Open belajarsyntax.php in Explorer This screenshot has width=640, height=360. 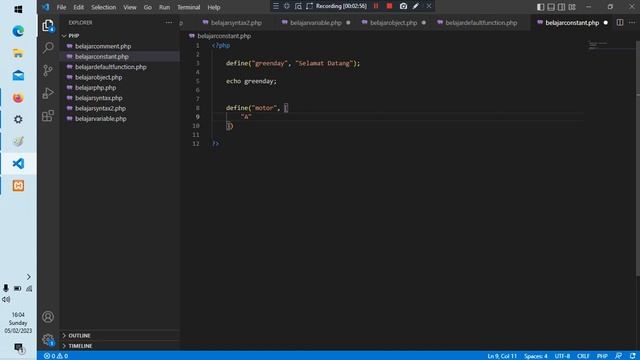[99, 98]
